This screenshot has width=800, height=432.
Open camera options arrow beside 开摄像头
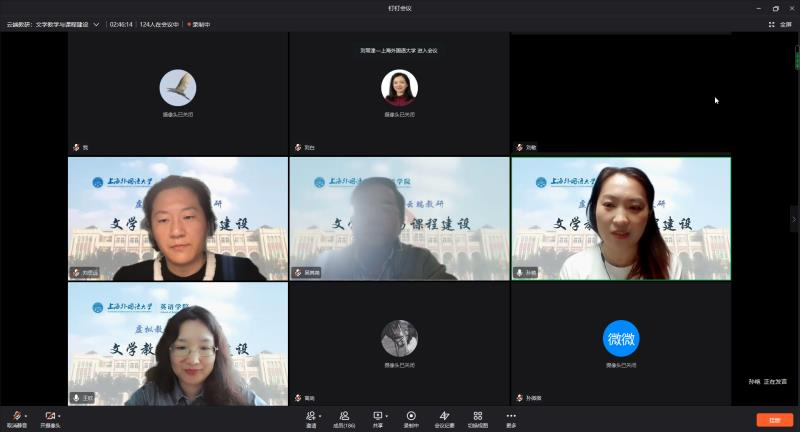click(x=60, y=415)
